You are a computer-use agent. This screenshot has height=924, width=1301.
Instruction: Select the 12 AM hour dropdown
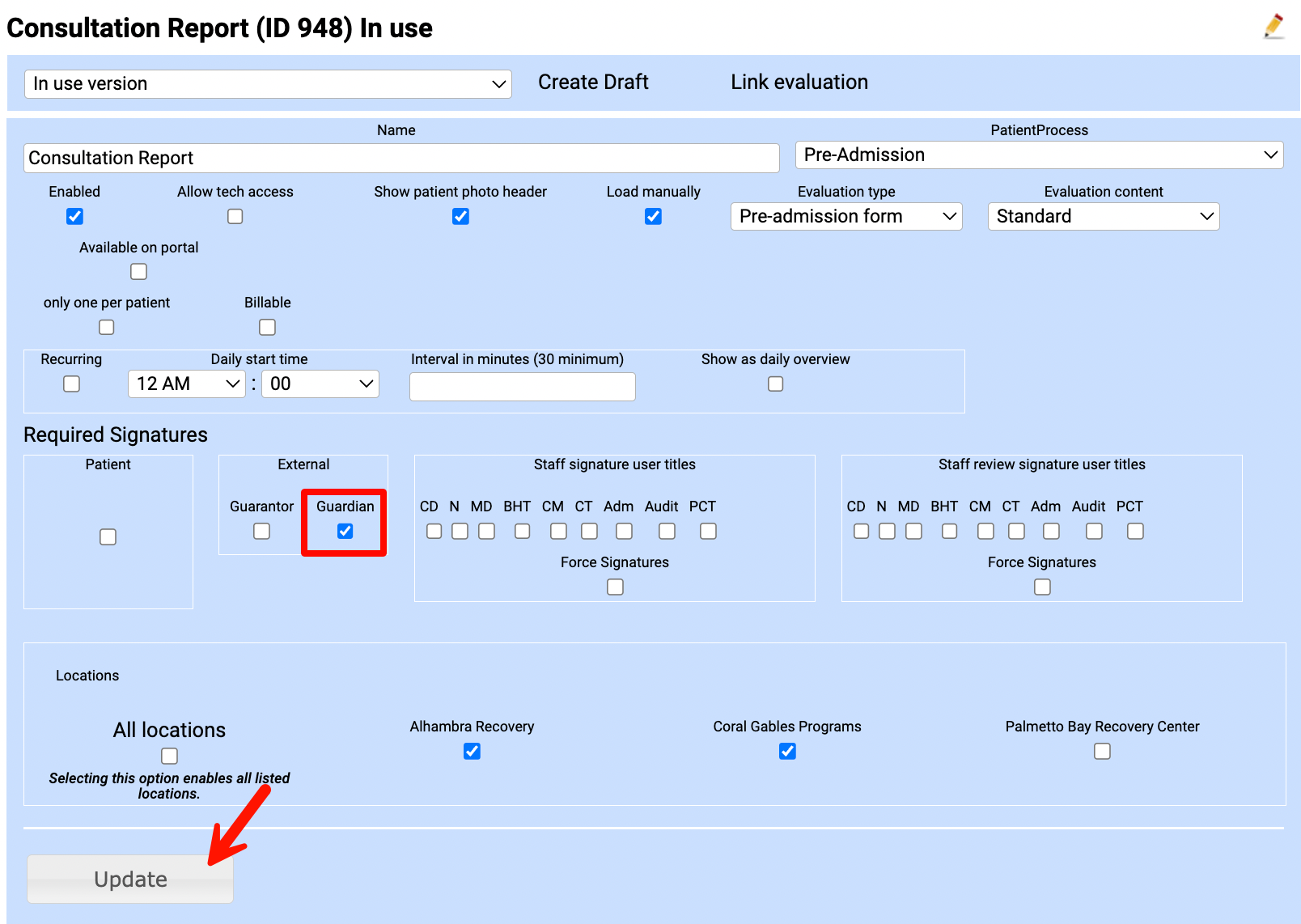click(x=187, y=384)
